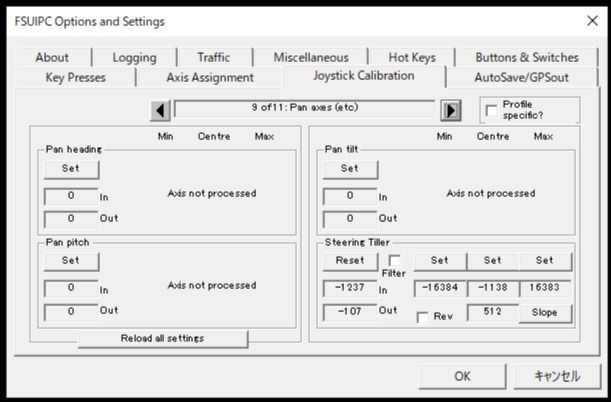Click Reset in Steering Tiller group
611x402 pixels.
tap(350, 261)
